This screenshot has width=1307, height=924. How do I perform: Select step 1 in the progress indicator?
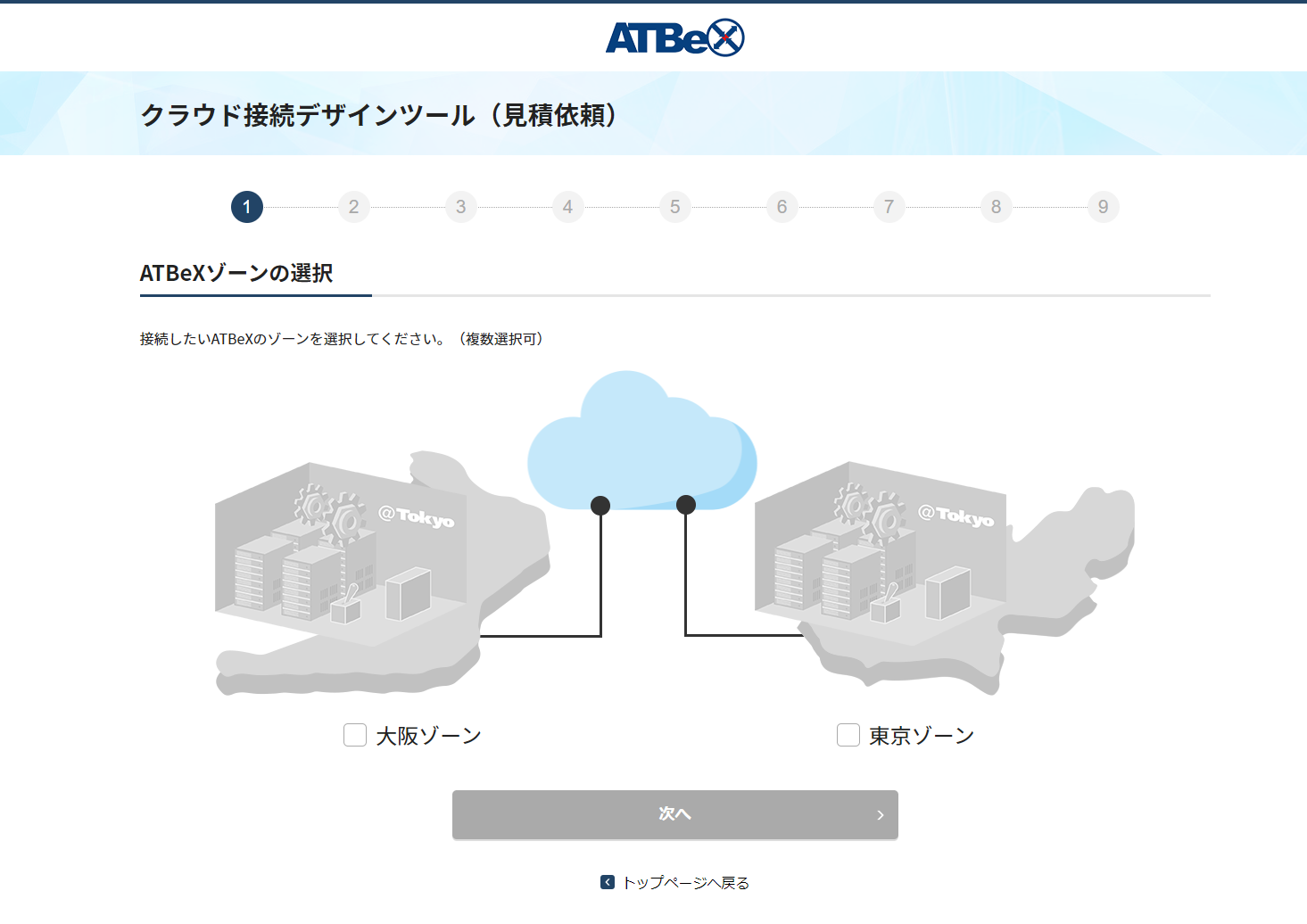(247, 207)
